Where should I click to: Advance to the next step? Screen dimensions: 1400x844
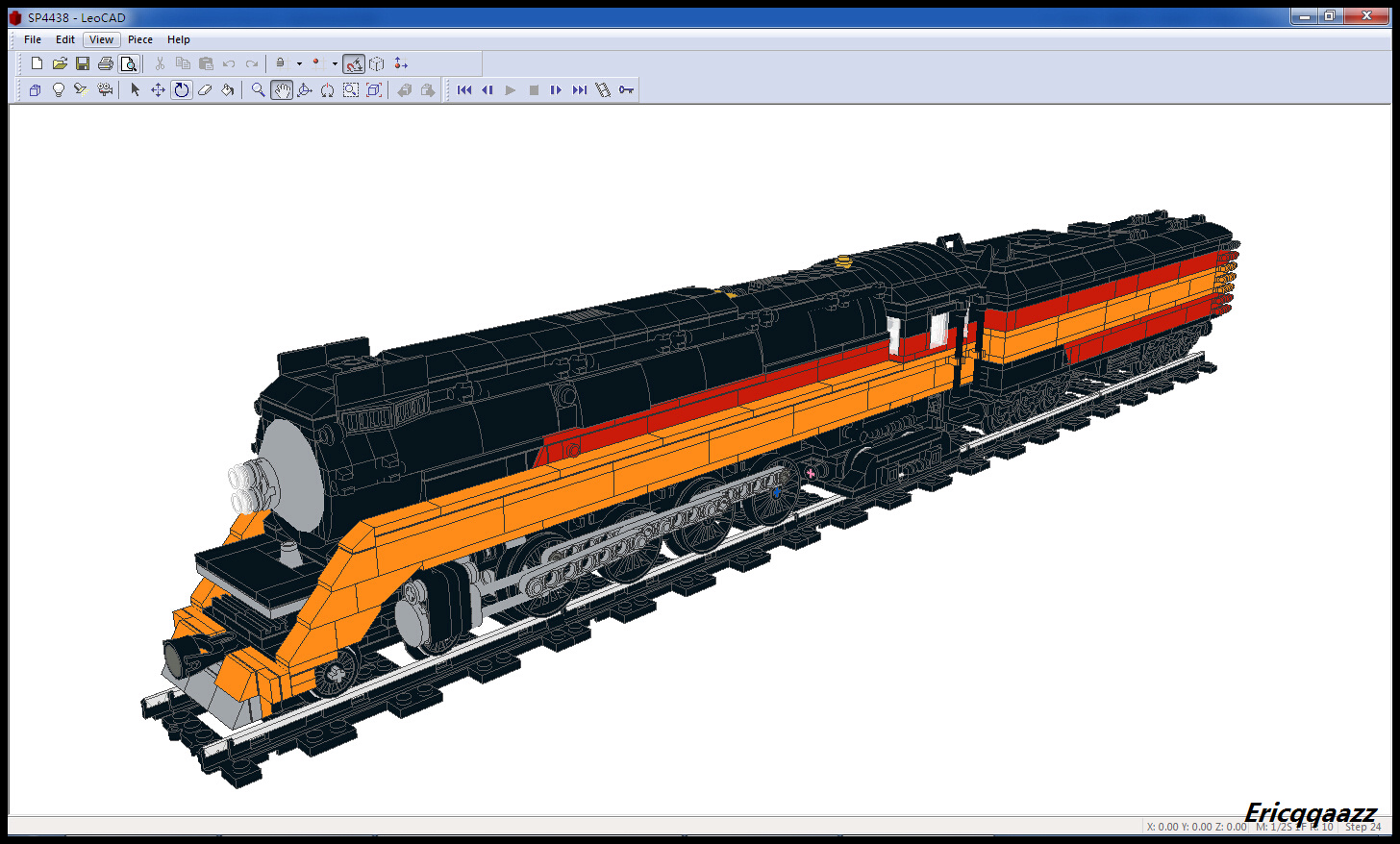556,90
